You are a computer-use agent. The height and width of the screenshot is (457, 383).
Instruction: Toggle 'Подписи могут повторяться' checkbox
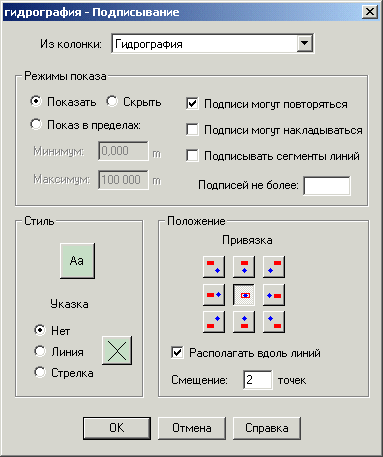(192, 103)
